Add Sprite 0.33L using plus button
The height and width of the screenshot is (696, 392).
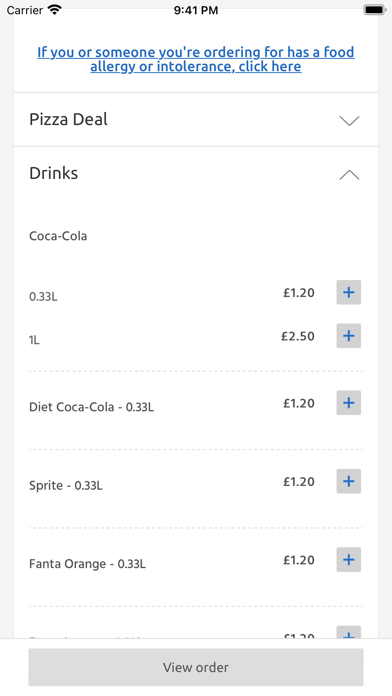click(348, 481)
